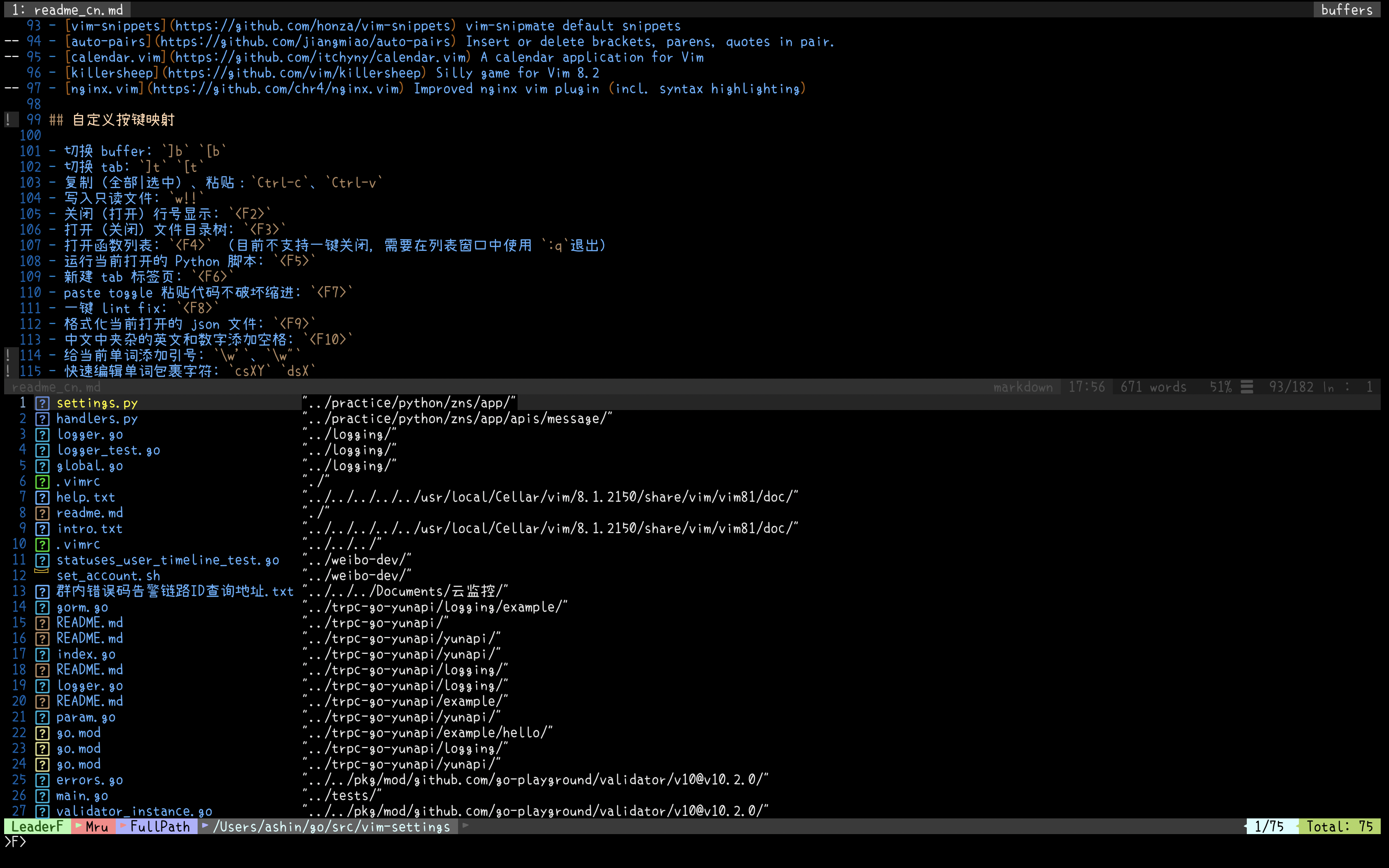Image resolution: width=1389 pixels, height=868 pixels.
Task: Toggle the FullPath mode segment
Action: coord(160,827)
